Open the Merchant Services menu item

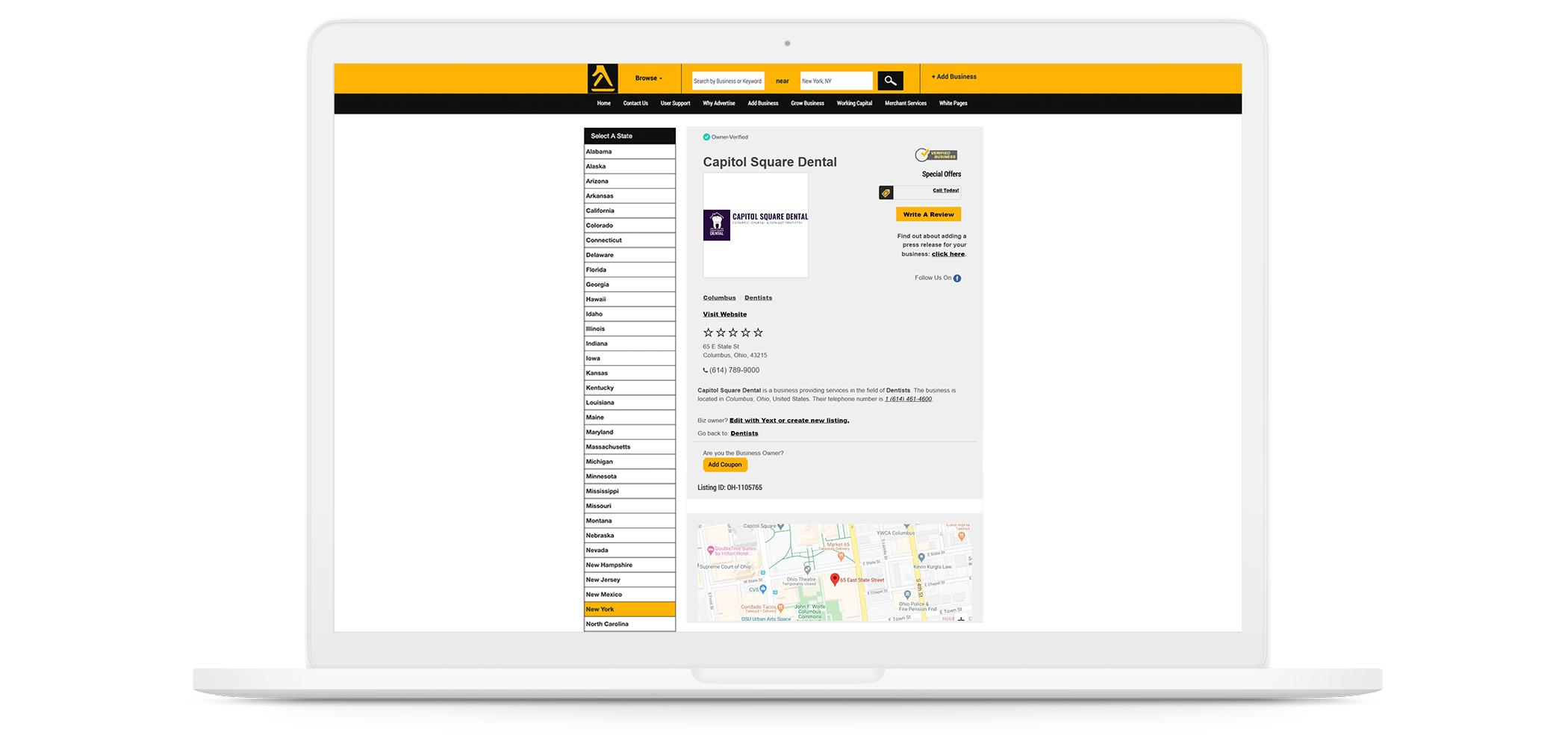[x=906, y=103]
